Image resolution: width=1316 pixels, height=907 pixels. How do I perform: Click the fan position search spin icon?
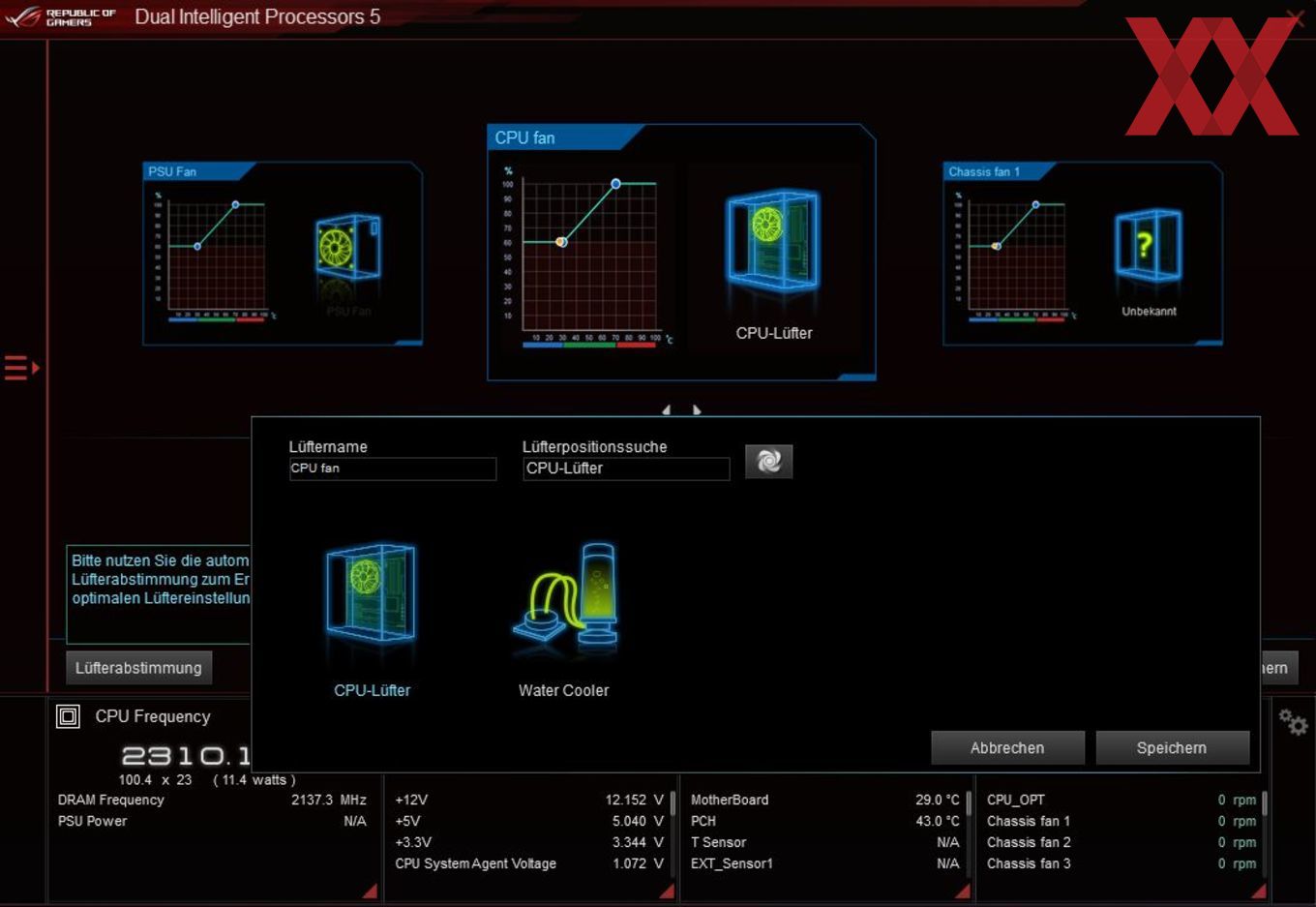[x=768, y=462]
